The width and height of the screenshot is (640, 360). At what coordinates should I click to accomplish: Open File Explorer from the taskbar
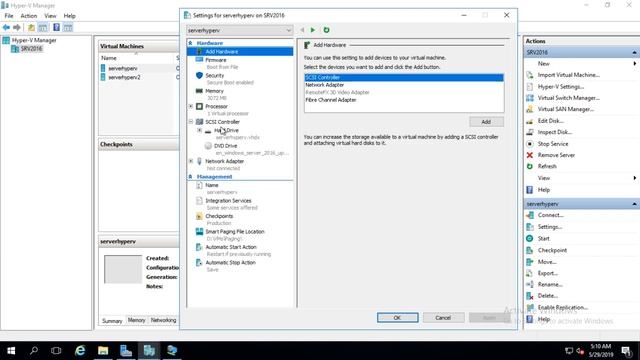point(103,351)
